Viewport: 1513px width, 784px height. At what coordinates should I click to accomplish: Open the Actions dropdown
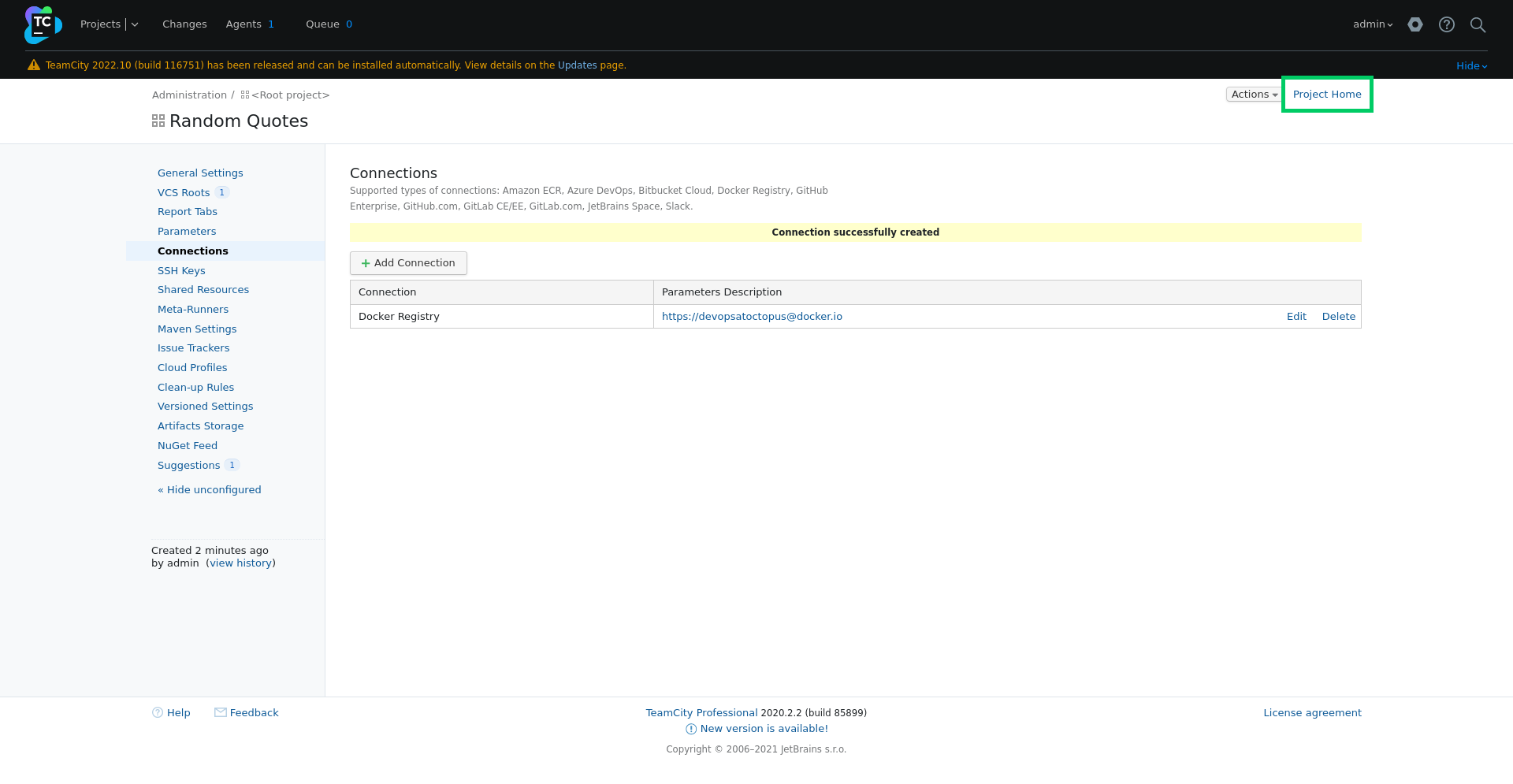pos(1255,95)
